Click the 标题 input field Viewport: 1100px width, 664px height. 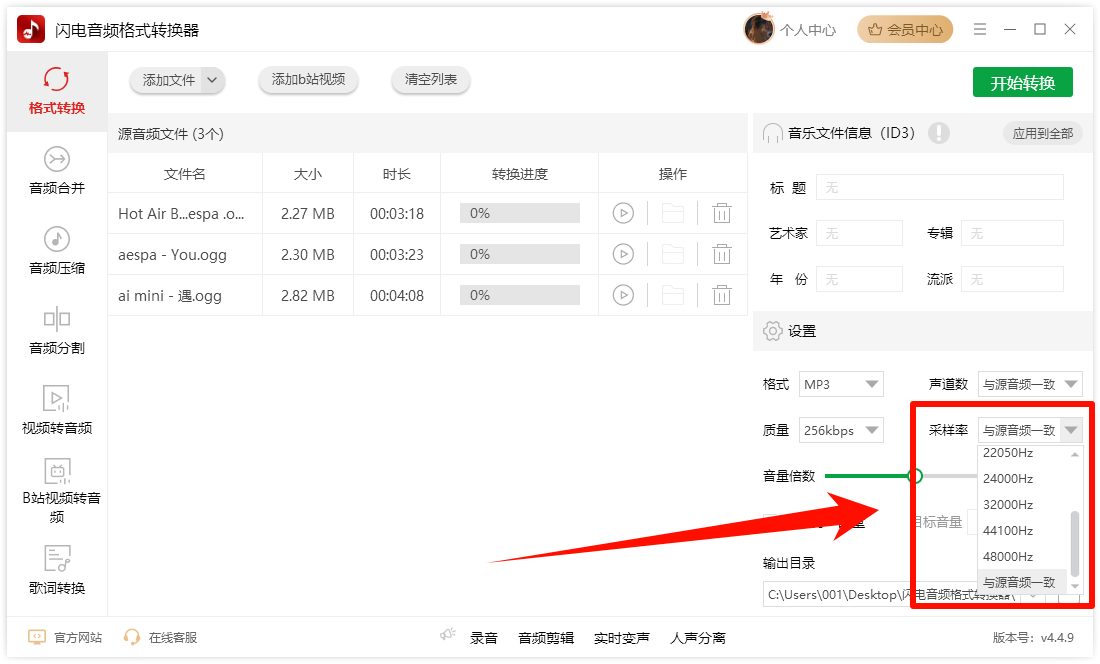tap(939, 187)
